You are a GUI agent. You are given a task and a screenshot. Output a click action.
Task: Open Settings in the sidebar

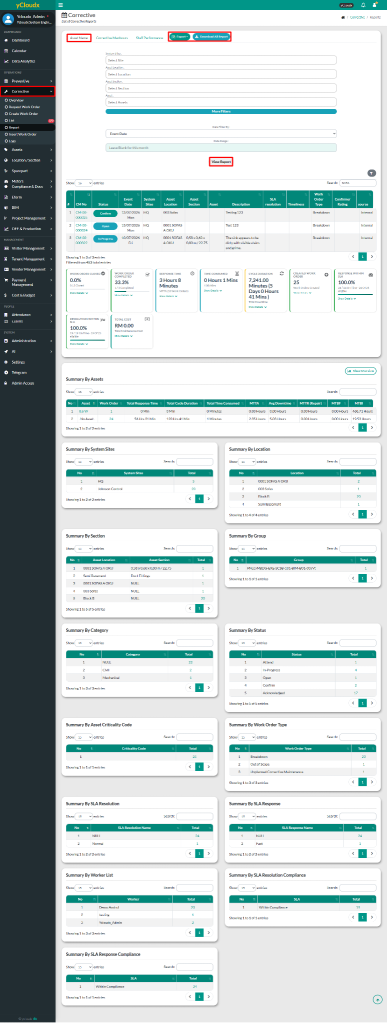click(27, 362)
